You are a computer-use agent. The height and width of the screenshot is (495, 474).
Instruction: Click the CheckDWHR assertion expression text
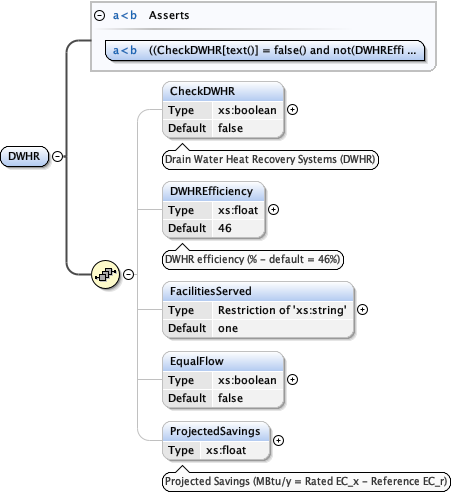coord(282,50)
